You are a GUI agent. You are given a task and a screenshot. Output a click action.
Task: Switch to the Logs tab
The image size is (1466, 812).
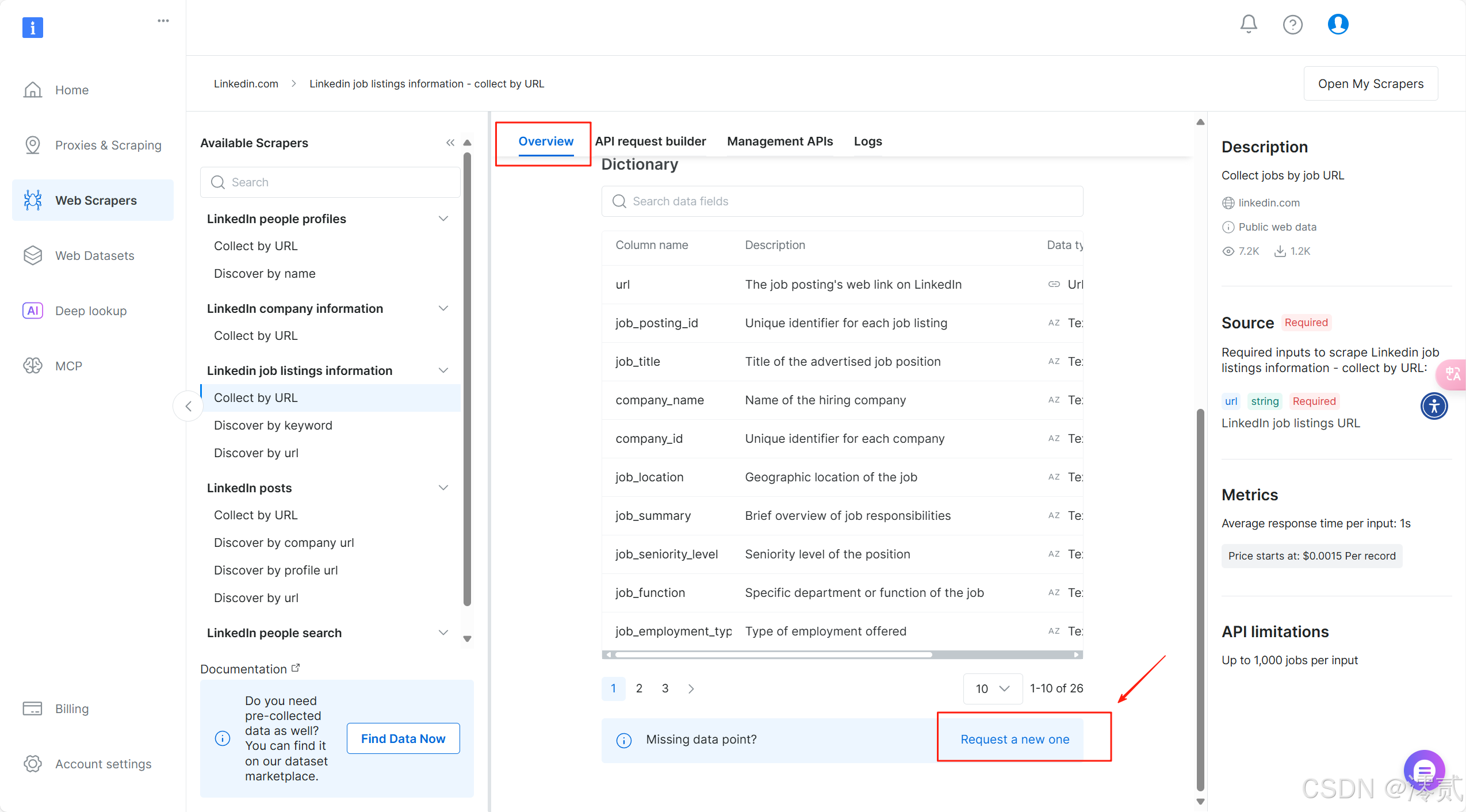click(867, 141)
